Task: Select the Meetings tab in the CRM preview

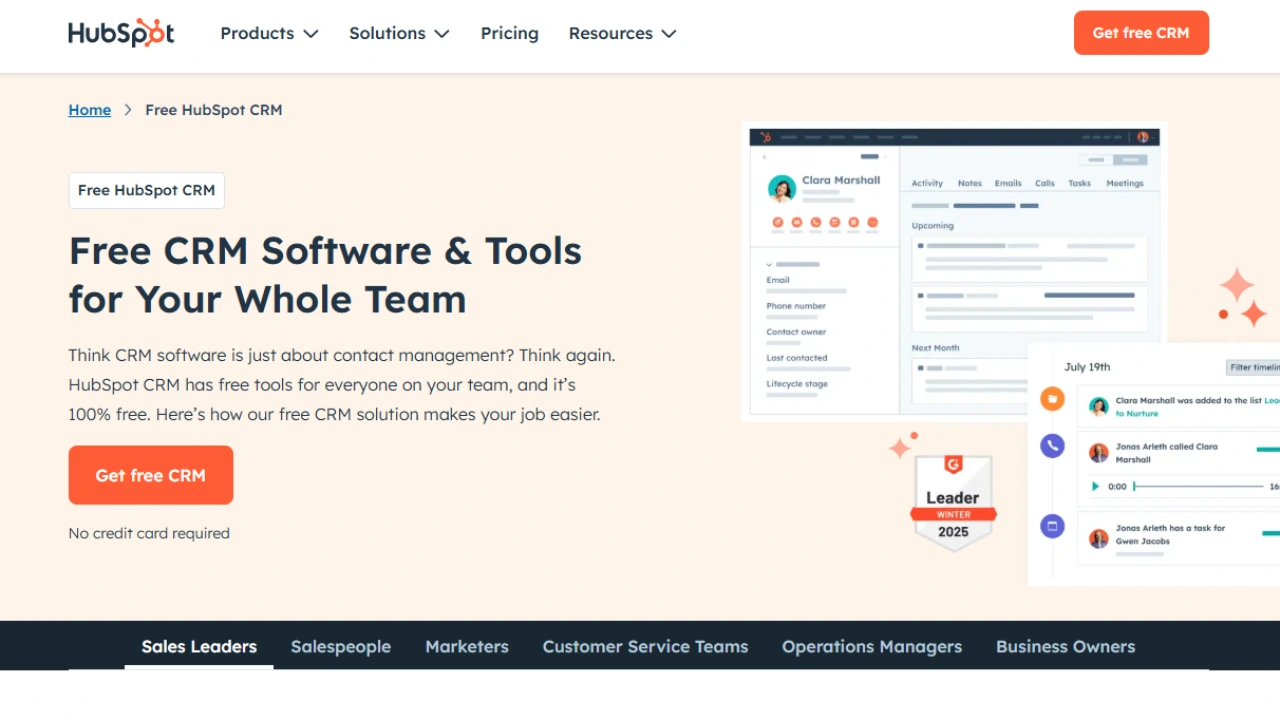Action: click(1125, 183)
